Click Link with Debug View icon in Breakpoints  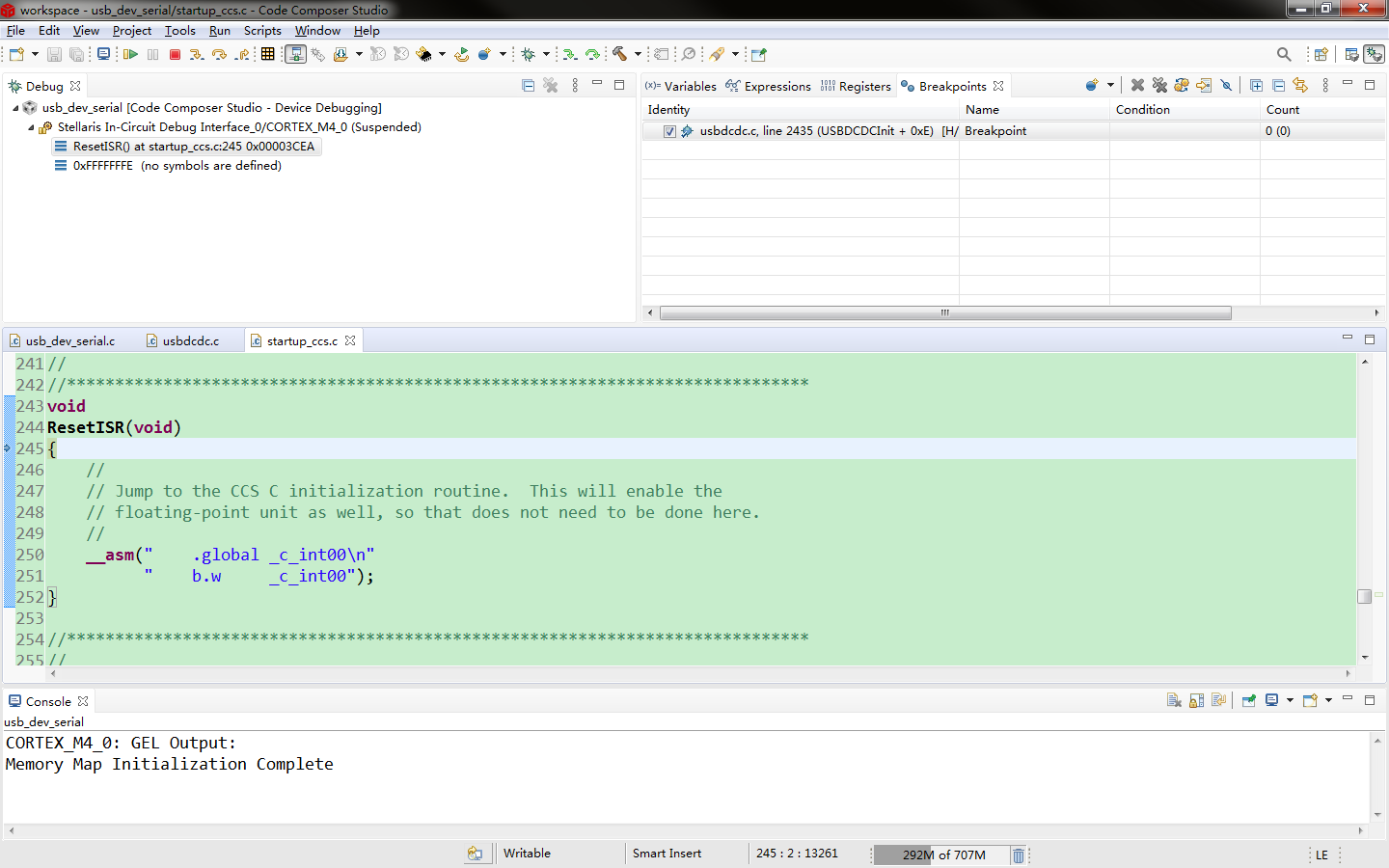[x=1300, y=86]
